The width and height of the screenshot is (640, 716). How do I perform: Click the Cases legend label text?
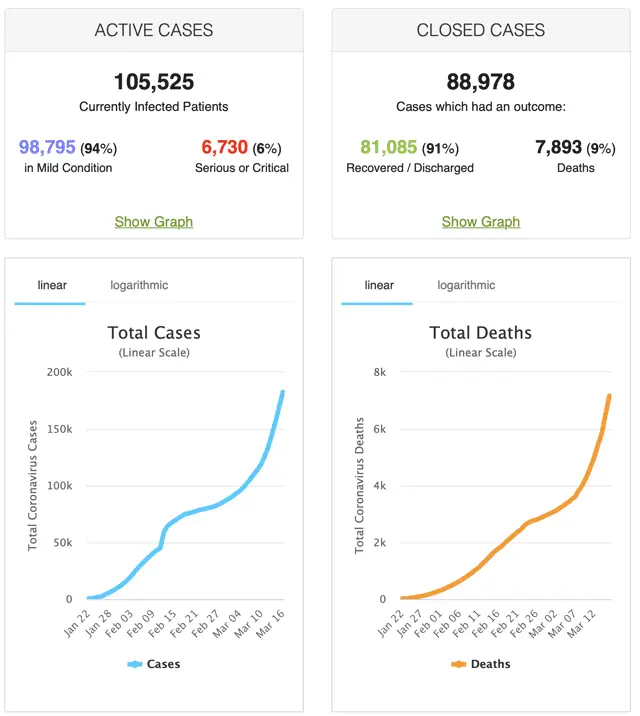164,664
